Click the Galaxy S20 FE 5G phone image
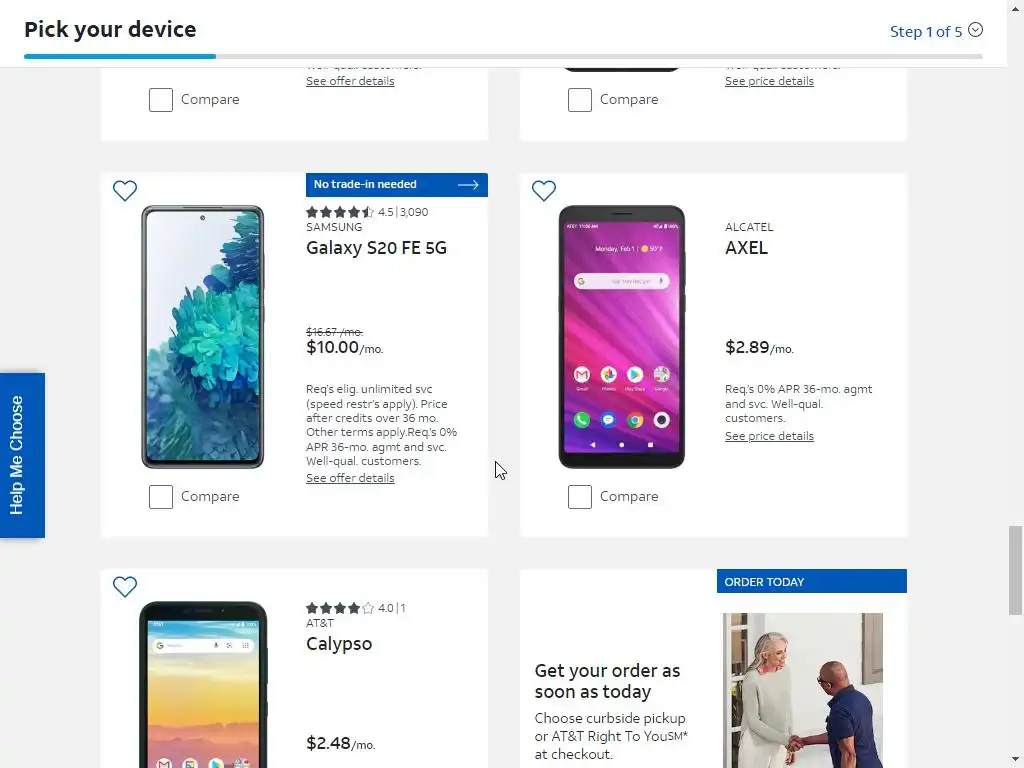 (202, 337)
